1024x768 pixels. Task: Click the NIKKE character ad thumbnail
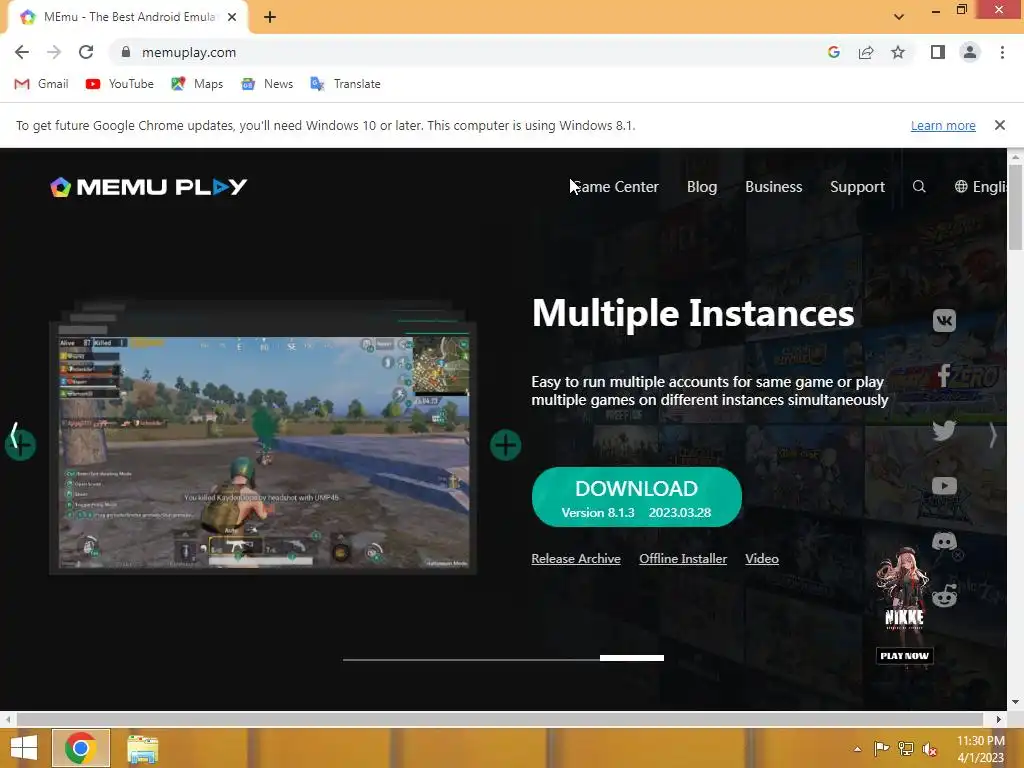click(904, 588)
